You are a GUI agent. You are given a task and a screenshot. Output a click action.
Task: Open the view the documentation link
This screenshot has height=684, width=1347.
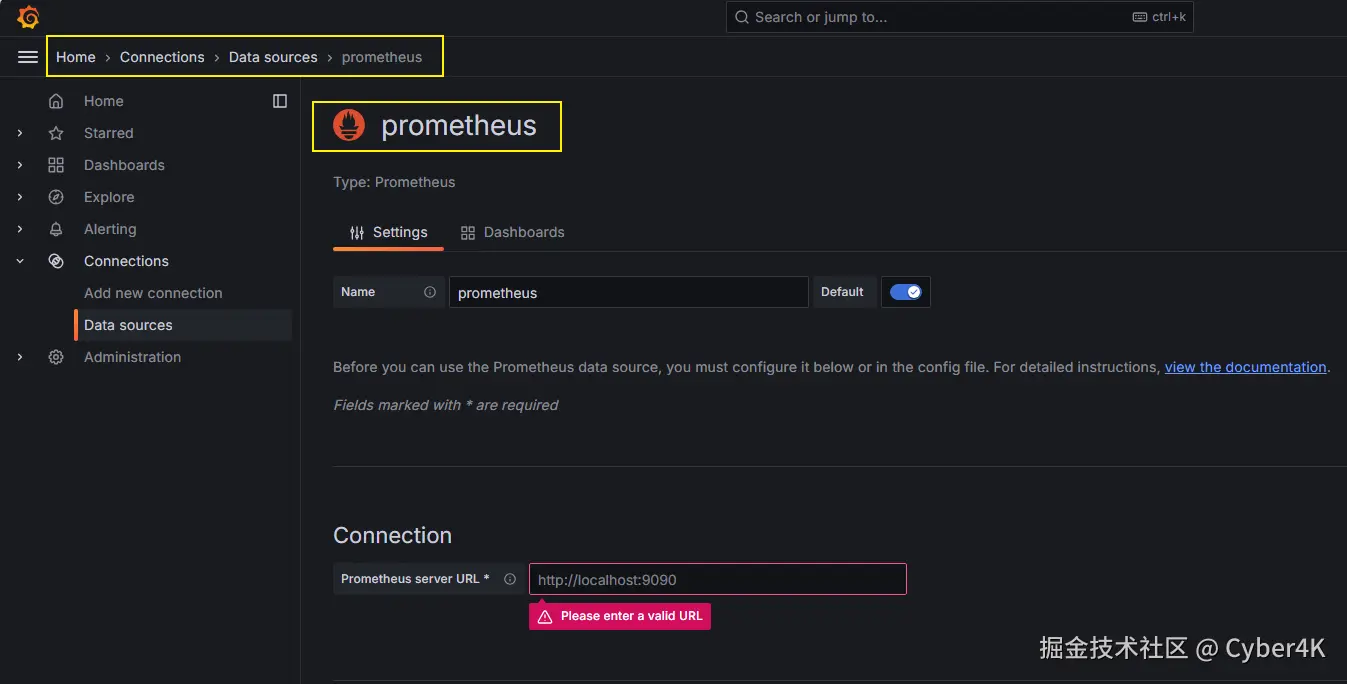(1245, 367)
